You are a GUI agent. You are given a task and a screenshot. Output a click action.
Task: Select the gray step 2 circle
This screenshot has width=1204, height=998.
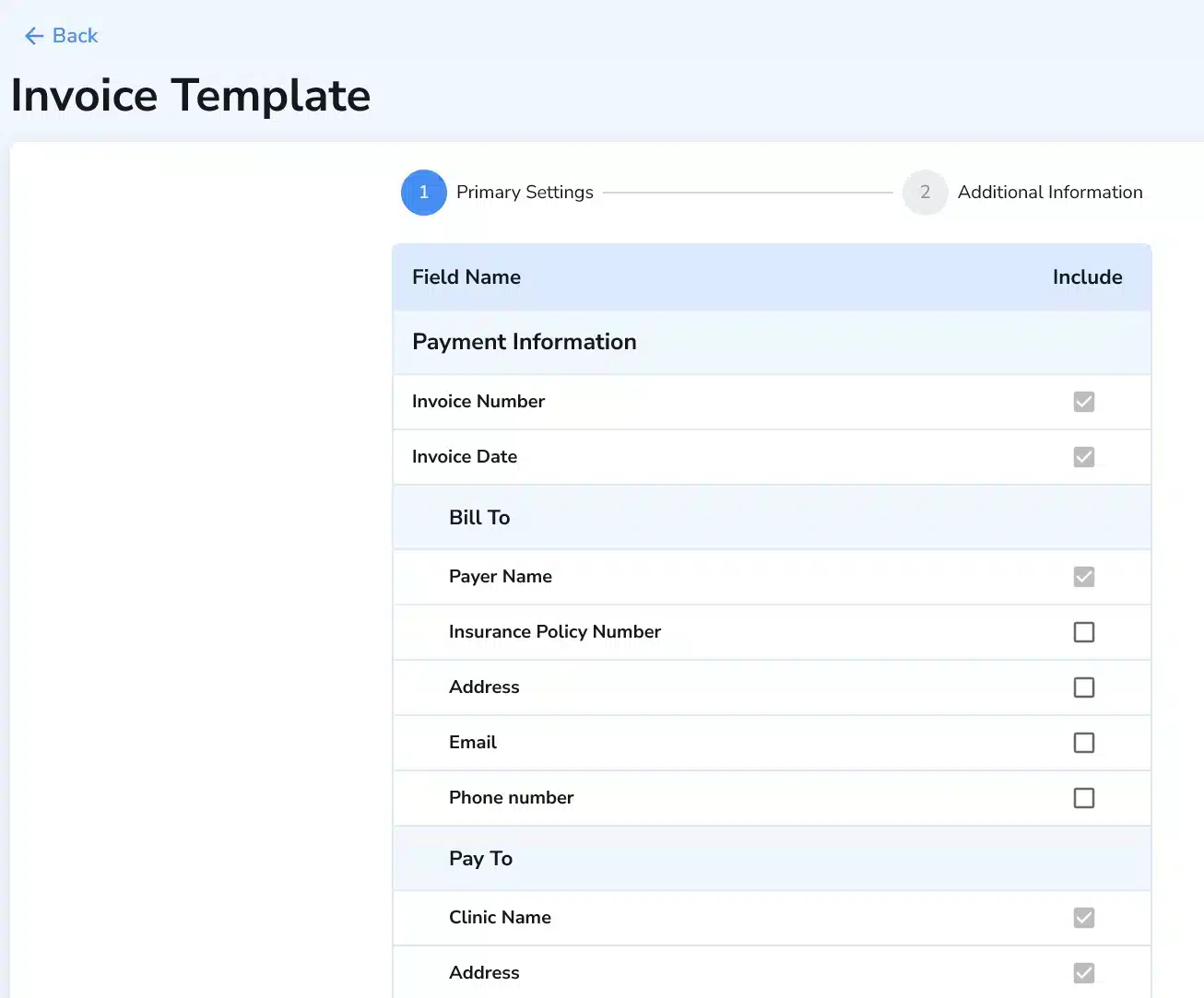click(925, 193)
